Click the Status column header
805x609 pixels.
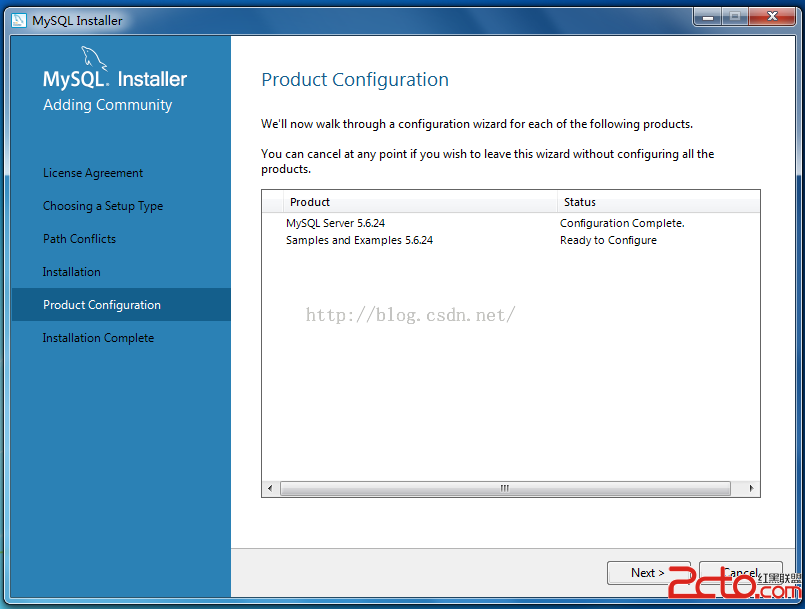click(x=659, y=202)
